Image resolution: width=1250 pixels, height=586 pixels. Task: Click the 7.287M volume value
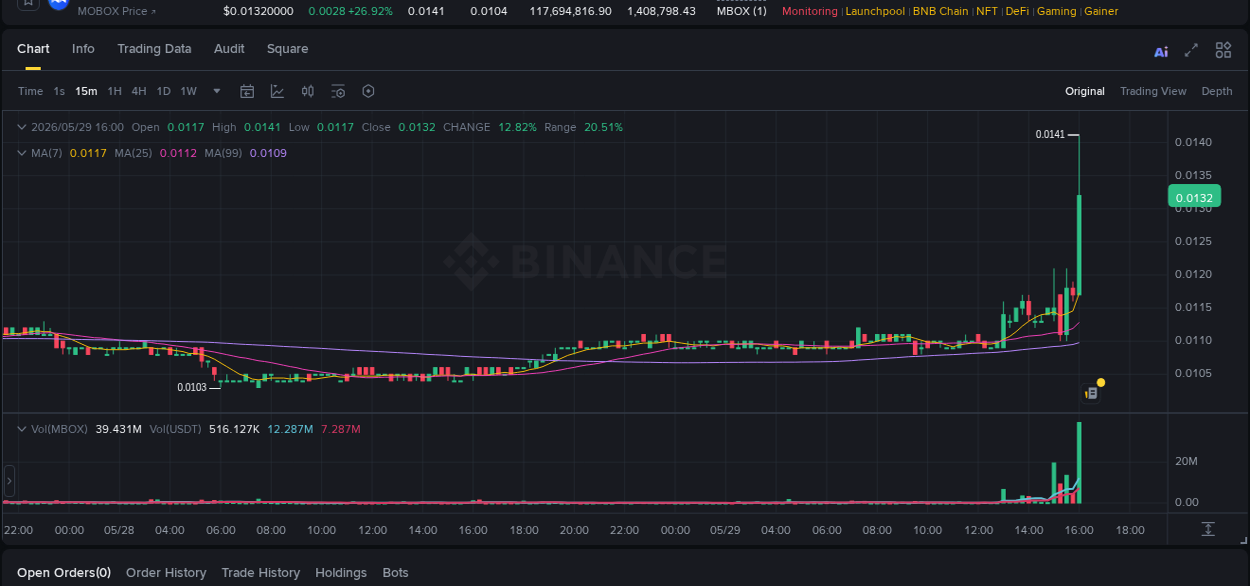point(341,429)
